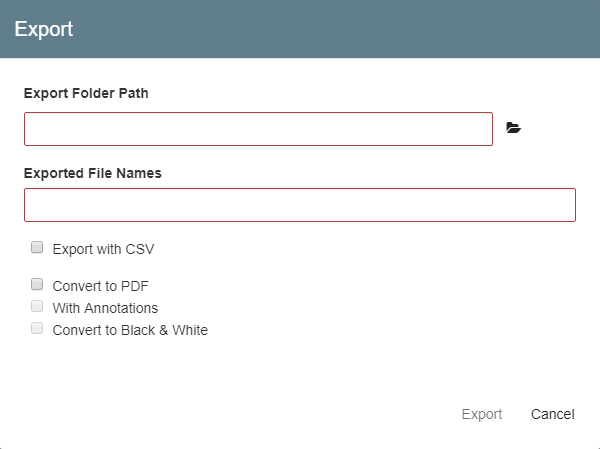Click the 'Export with CSV' label text

pyautogui.click(x=103, y=249)
